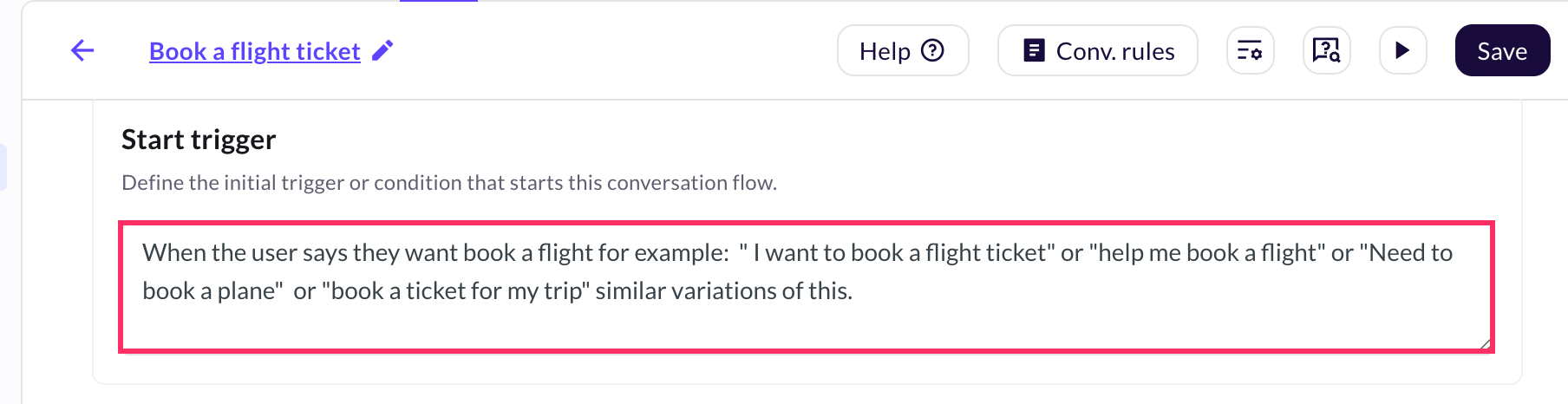The width and height of the screenshot is (1568, 404).
Task: Open the list settings icon button
Action: (x=1250, y=51)
